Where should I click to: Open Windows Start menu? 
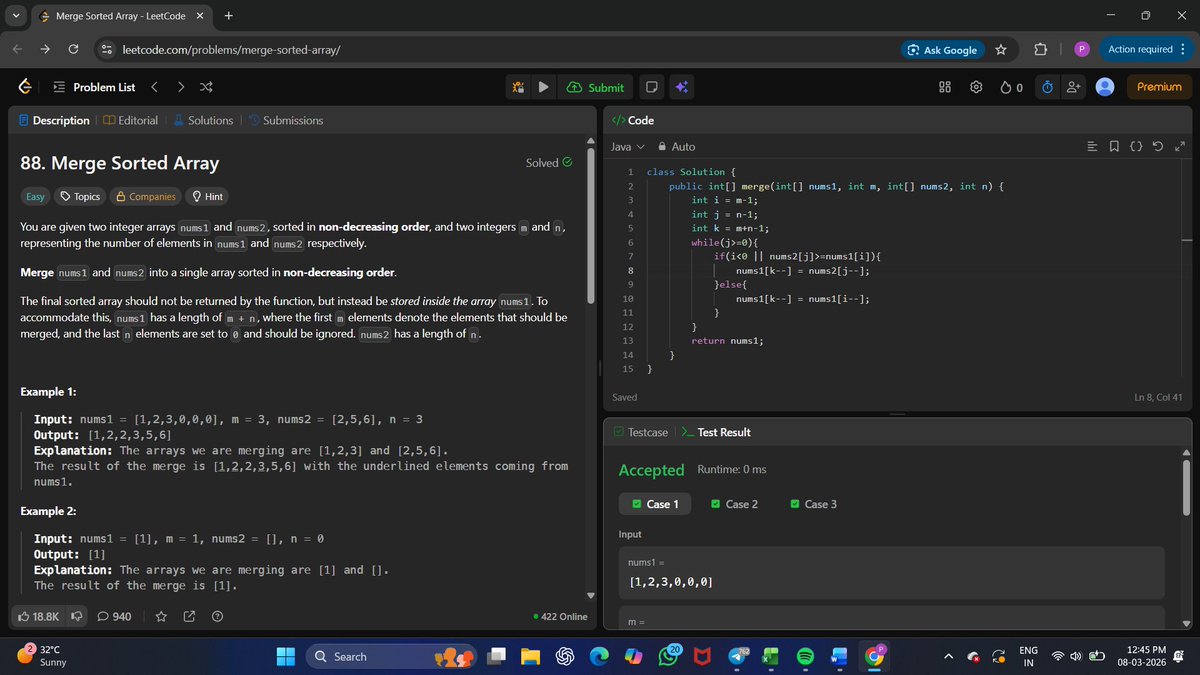click(286, 657)
